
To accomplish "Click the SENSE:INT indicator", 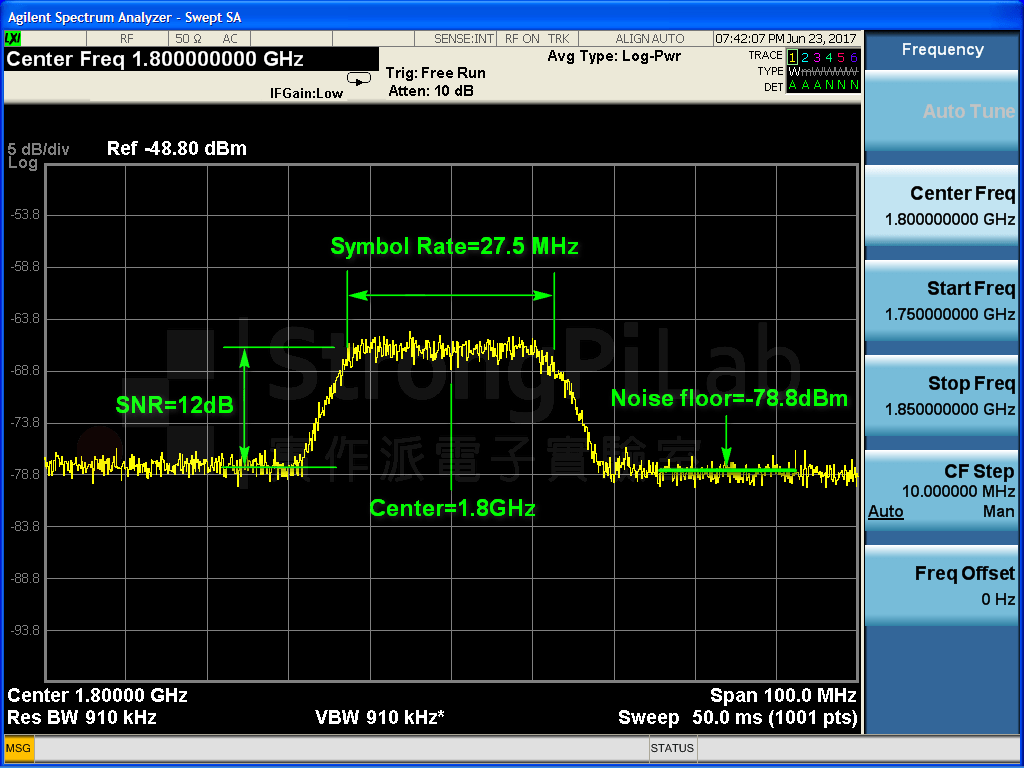I will click(x=464, y=39).
